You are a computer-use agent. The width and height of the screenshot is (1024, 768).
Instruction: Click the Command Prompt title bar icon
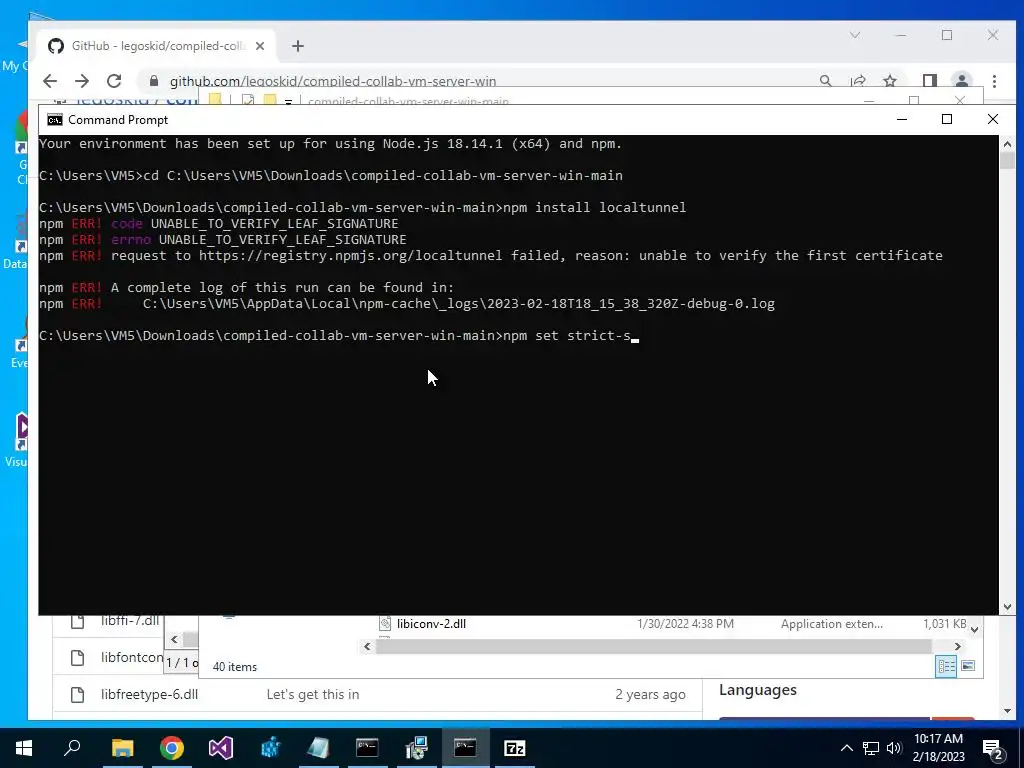click(x=55, y=120)
